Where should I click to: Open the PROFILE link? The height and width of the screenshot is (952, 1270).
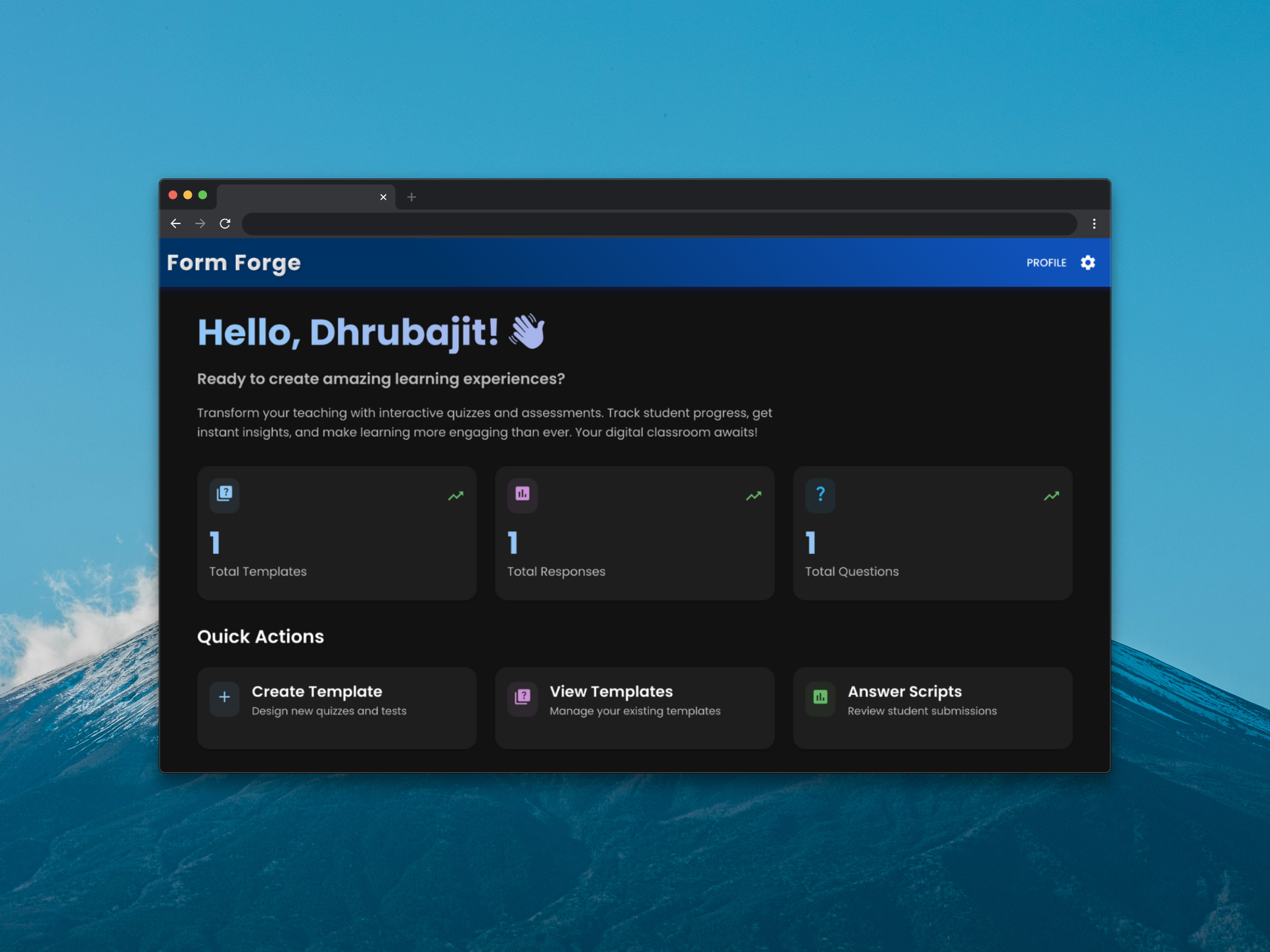click(1046, 262)
